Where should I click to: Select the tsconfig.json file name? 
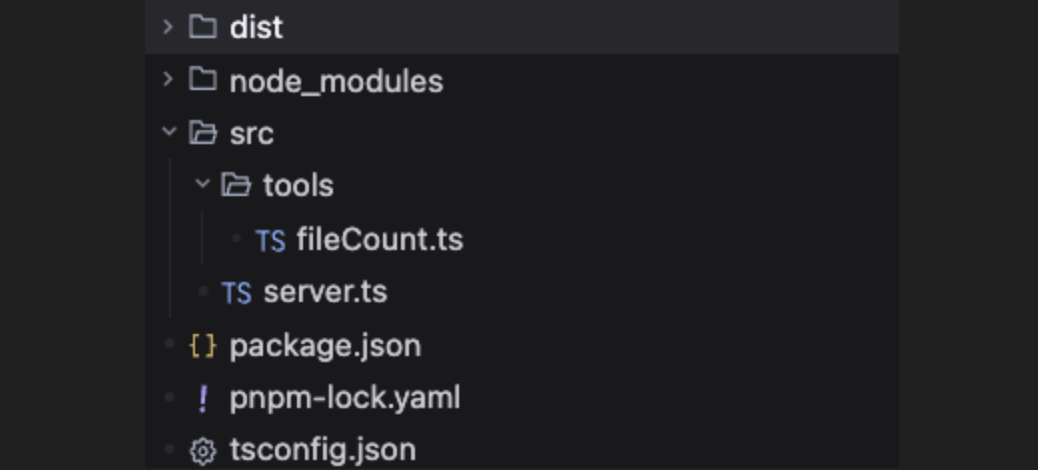pyautogui.click(x=322, y=451)
